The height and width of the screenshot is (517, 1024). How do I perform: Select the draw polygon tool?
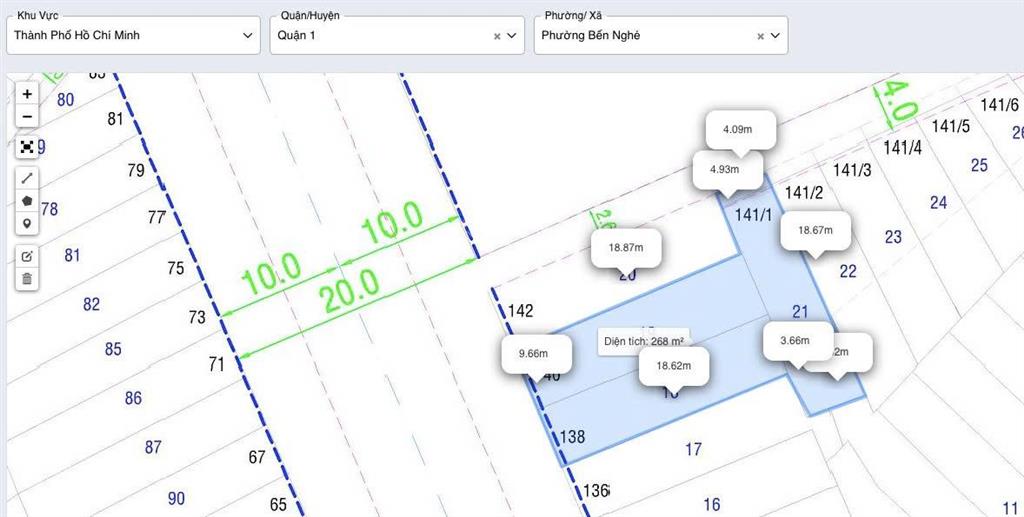tap(27, 201)
